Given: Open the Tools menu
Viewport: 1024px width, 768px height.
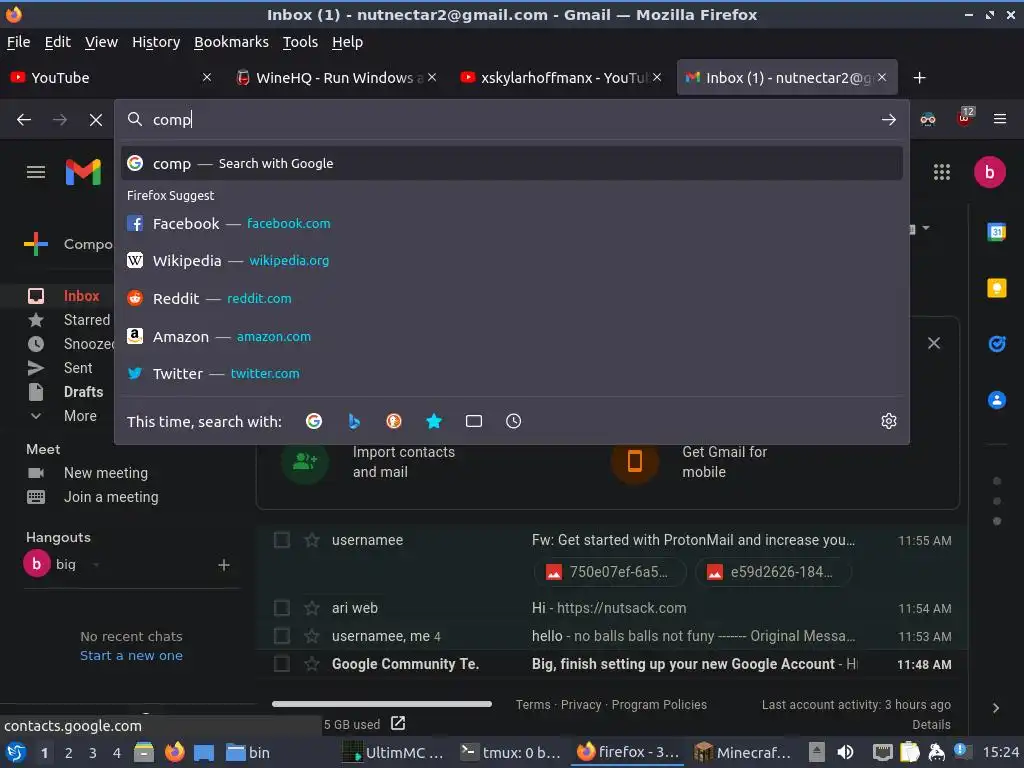Looking at the screenshot, I should (x=300, y=42).
